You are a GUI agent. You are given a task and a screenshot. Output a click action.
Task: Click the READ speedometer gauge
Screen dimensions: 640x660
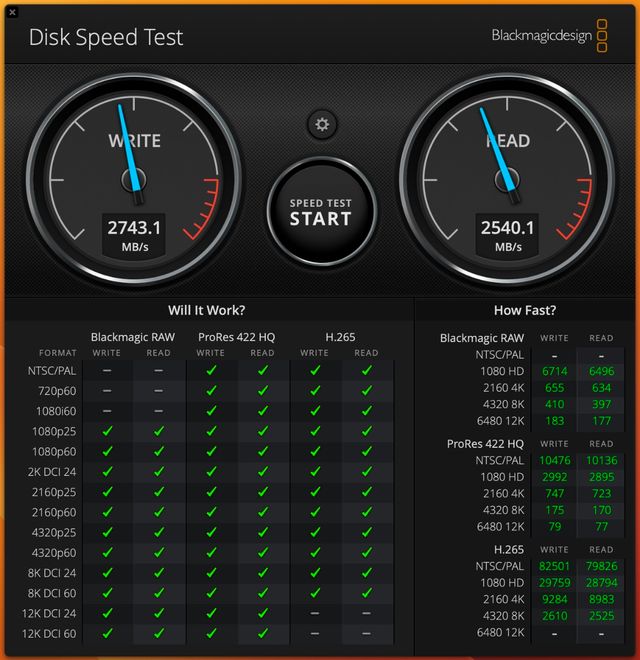pos(508,178)
